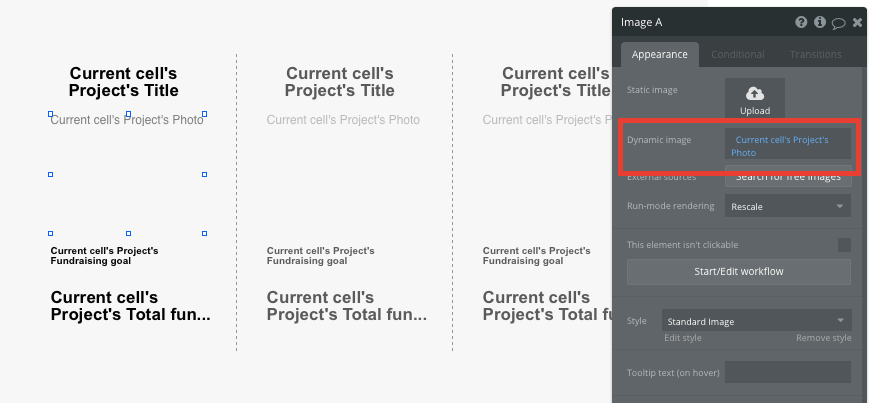
Task: Click the Edit style link
Action: [x=683, y=338]
